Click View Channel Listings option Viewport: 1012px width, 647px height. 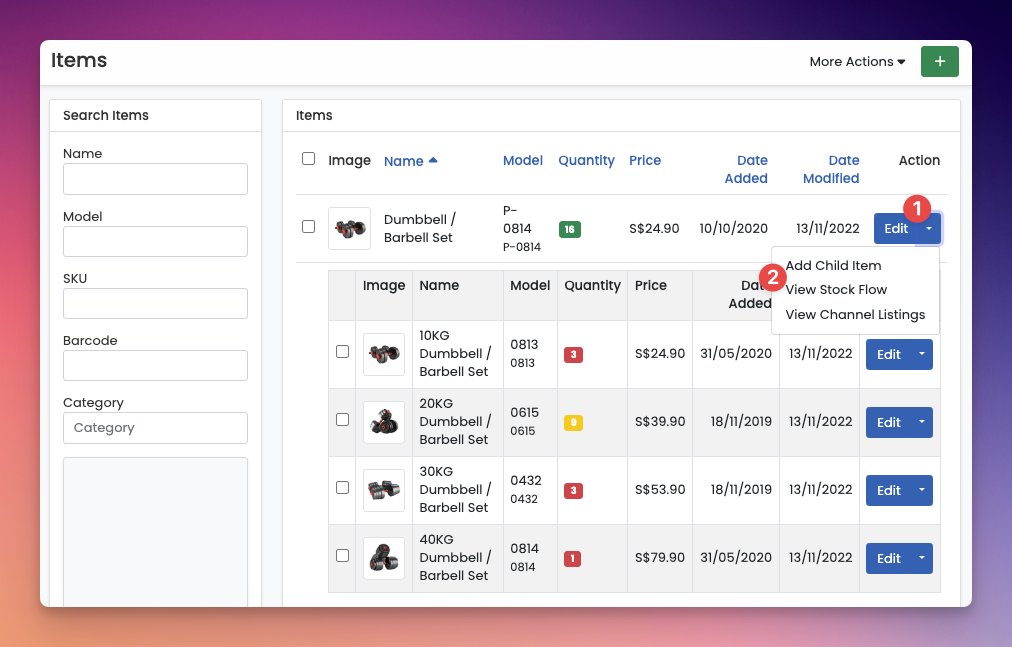click(x=855, y=315)
